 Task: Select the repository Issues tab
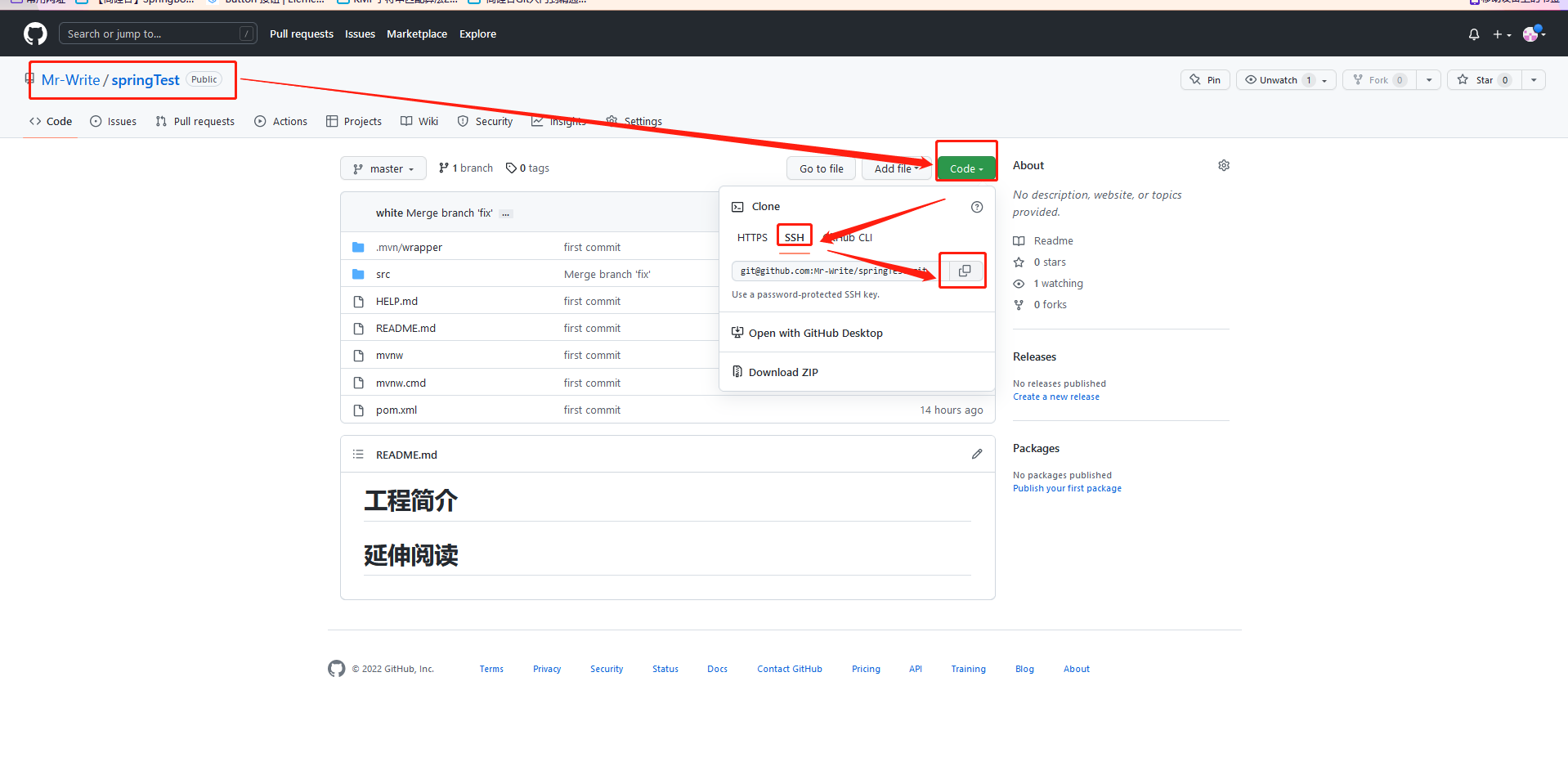[x=114, y=122]
